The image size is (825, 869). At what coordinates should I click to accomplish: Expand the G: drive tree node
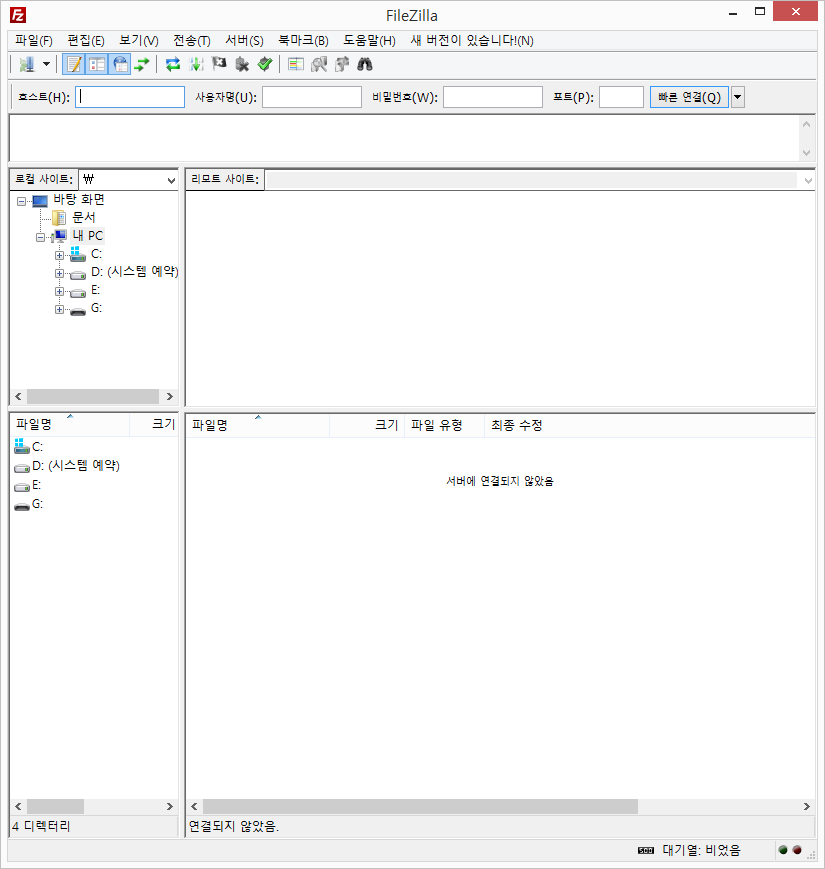click(59, 309)
